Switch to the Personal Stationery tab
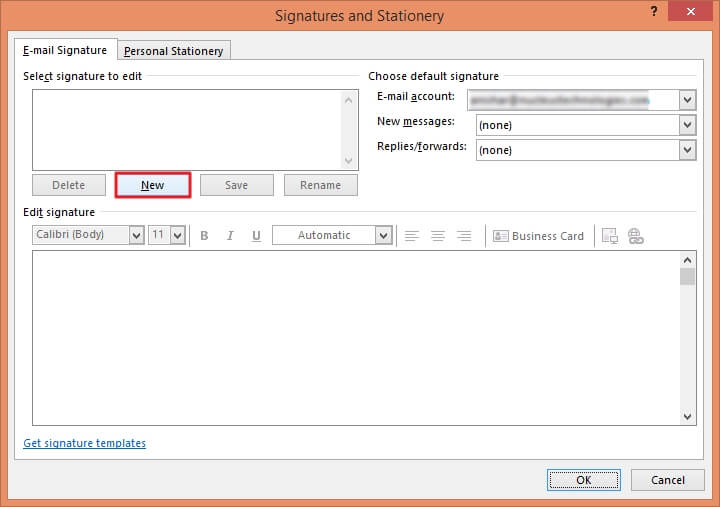Viewport: 720px width, 507px height. 174,51
